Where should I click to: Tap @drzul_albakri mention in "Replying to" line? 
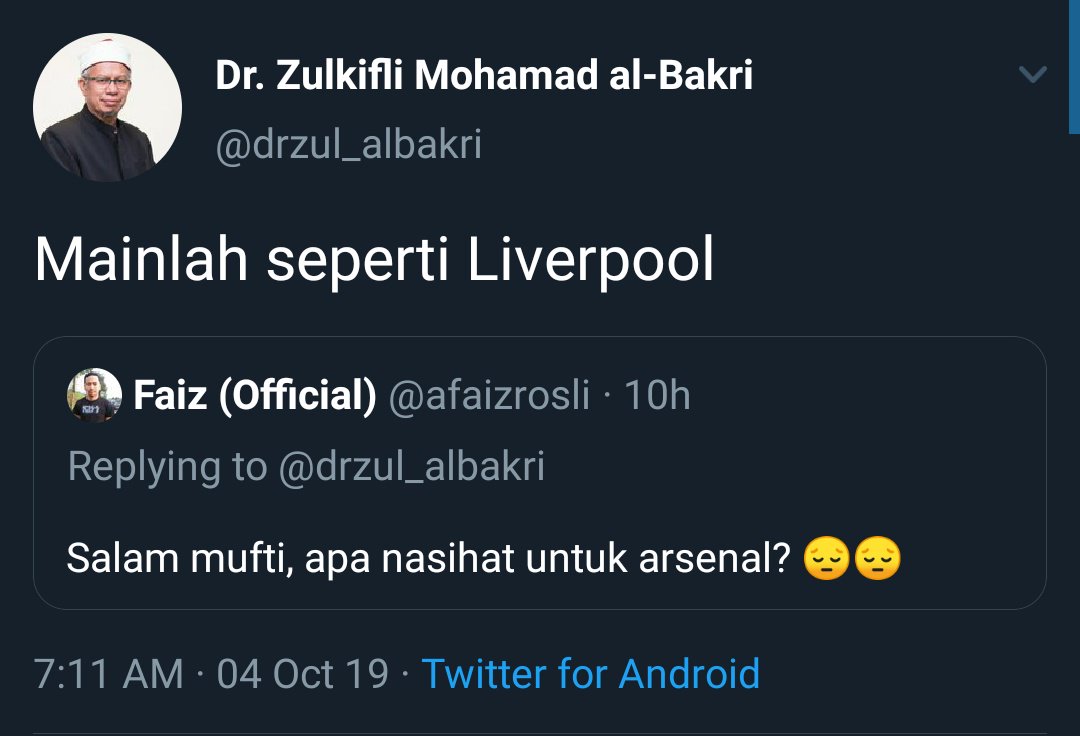pos(411,467)
